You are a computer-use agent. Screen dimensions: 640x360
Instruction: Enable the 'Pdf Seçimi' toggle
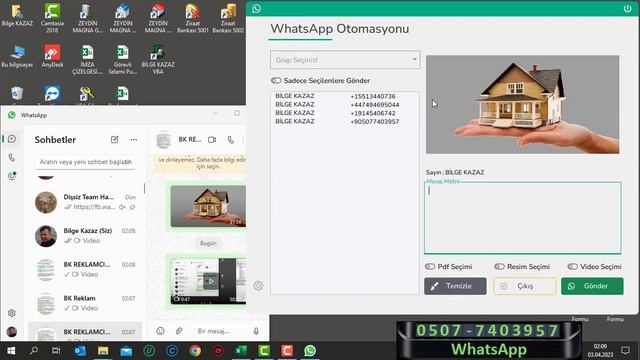[430, 267]
